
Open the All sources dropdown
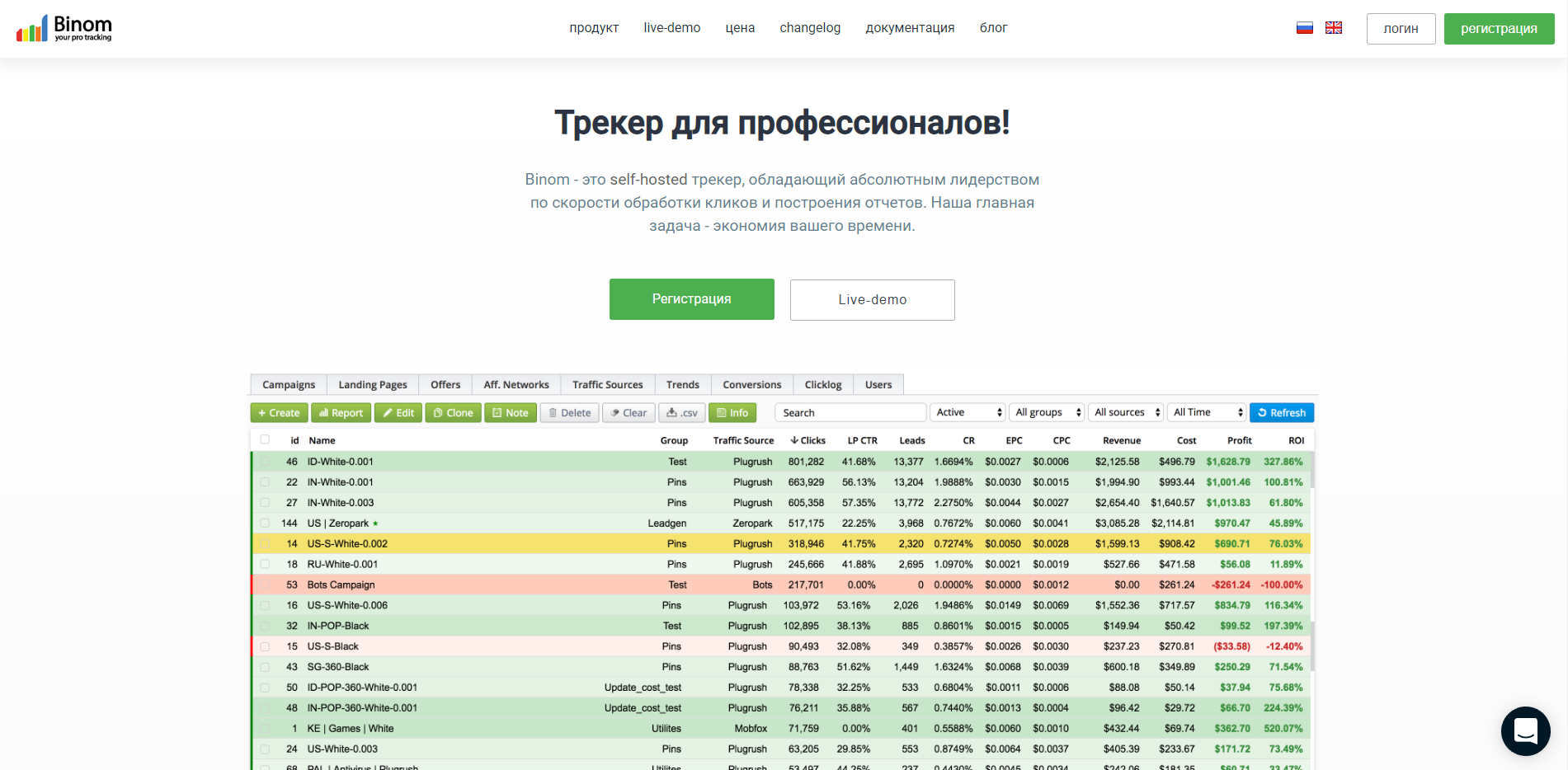(x=1126, y=413)
